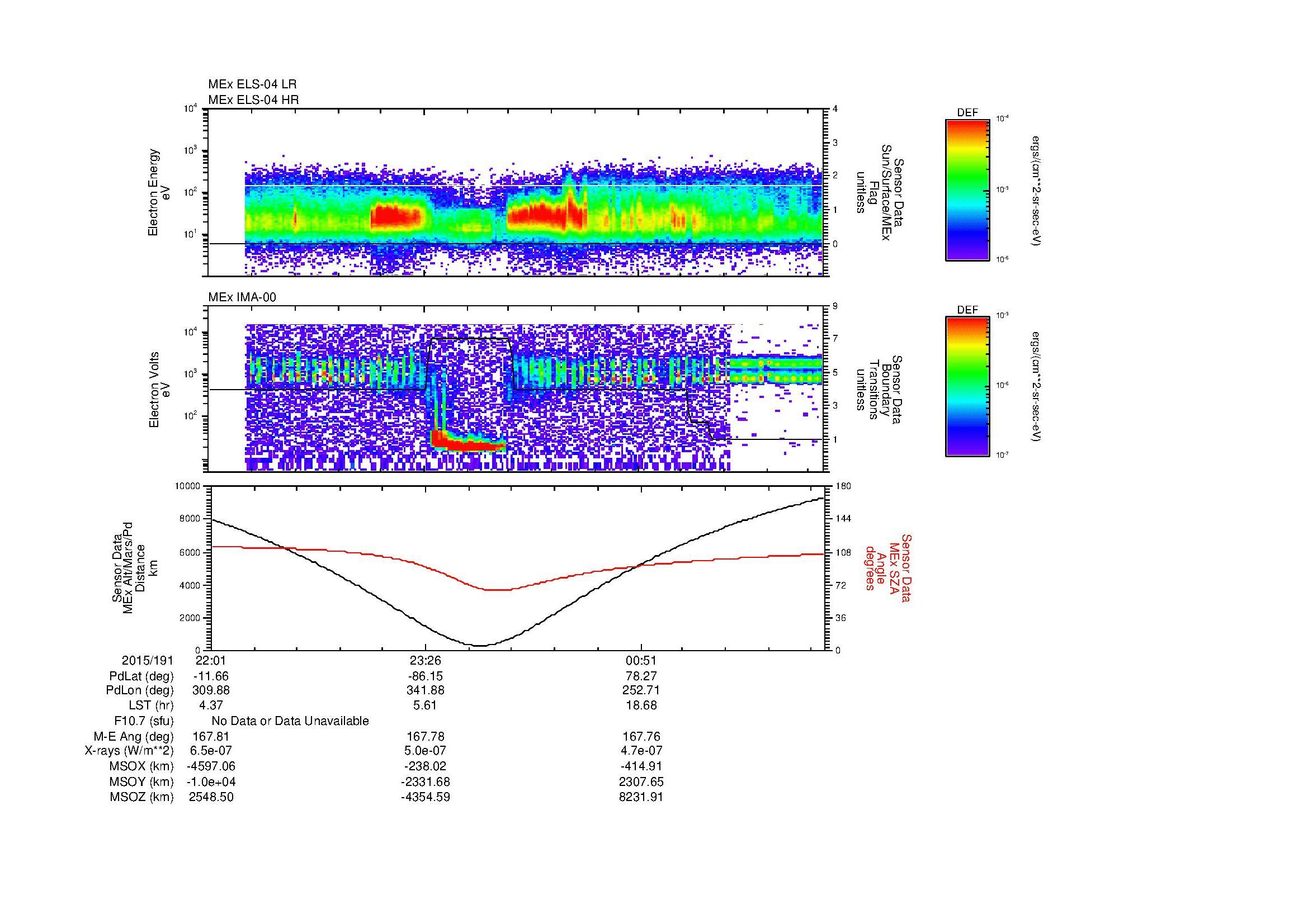Click the 'MEx ELS-04 LR' plot title
The image size is (1308, 924).
coord(252,84)
